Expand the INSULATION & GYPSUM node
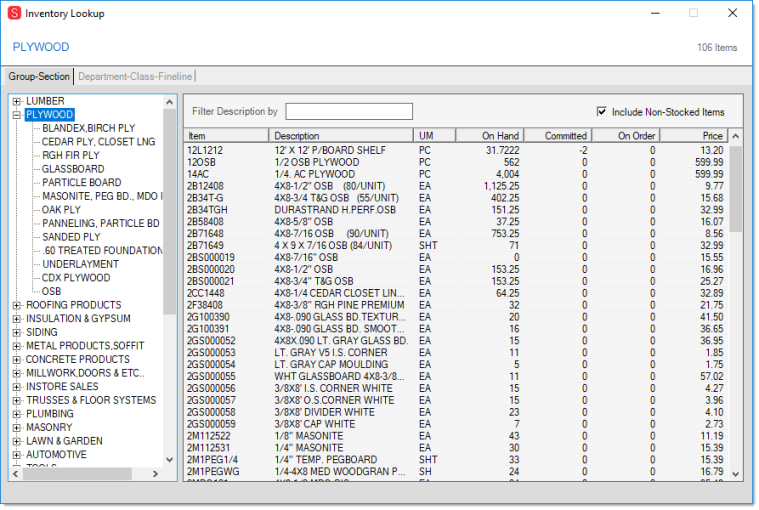 (17, 319)
